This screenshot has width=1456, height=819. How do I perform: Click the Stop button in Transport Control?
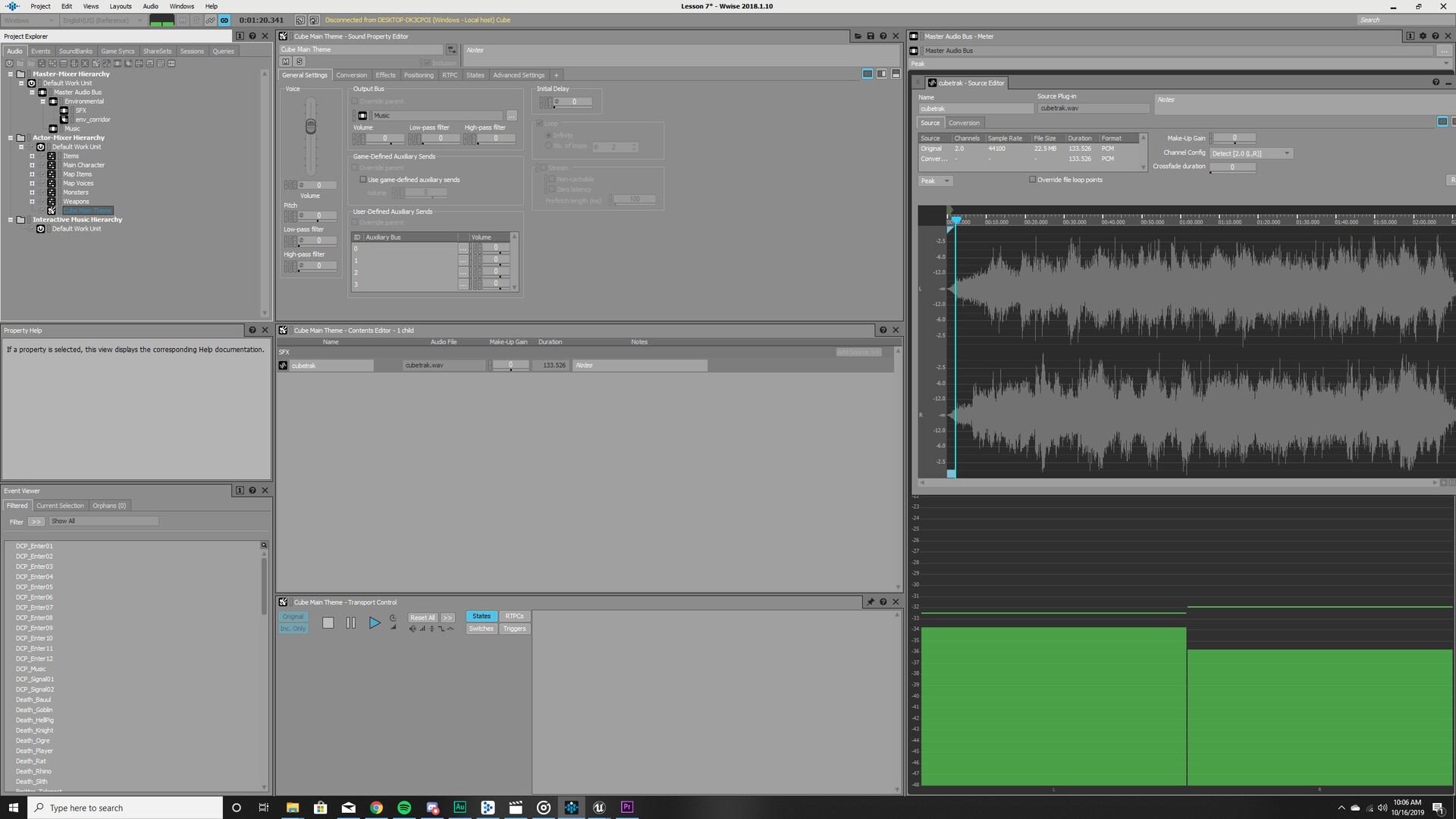[x=328, y=623]
